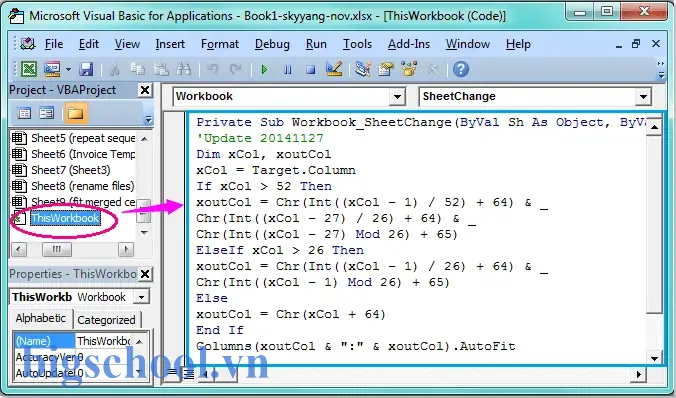The image size is (676, 398).
Task: Open the Format menu
Action: [219, 44]
